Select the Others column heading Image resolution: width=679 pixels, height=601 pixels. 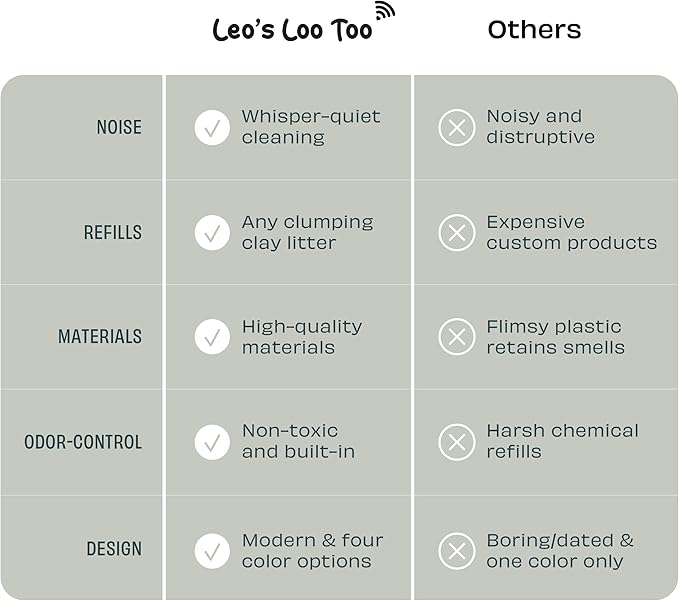coord(534,30)
